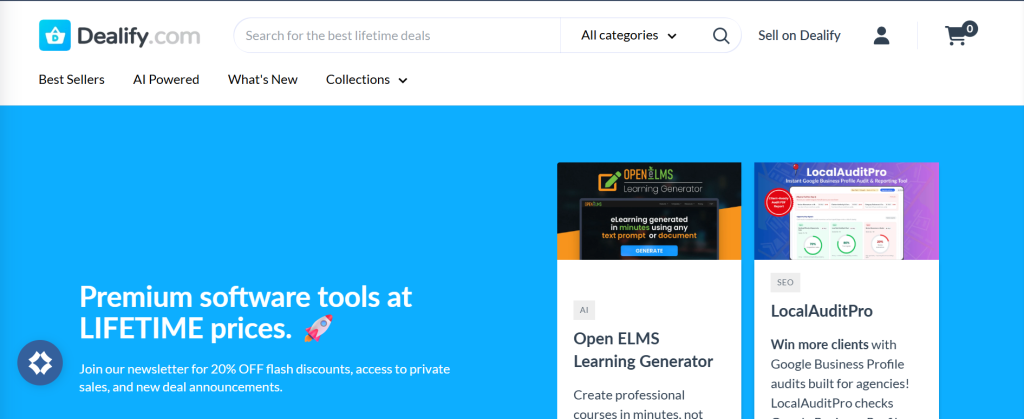Open the Open ELMS Learning Generator title
Image resolution: width=1024 pixels, height=419 pixels.
[x=643, y=350]
